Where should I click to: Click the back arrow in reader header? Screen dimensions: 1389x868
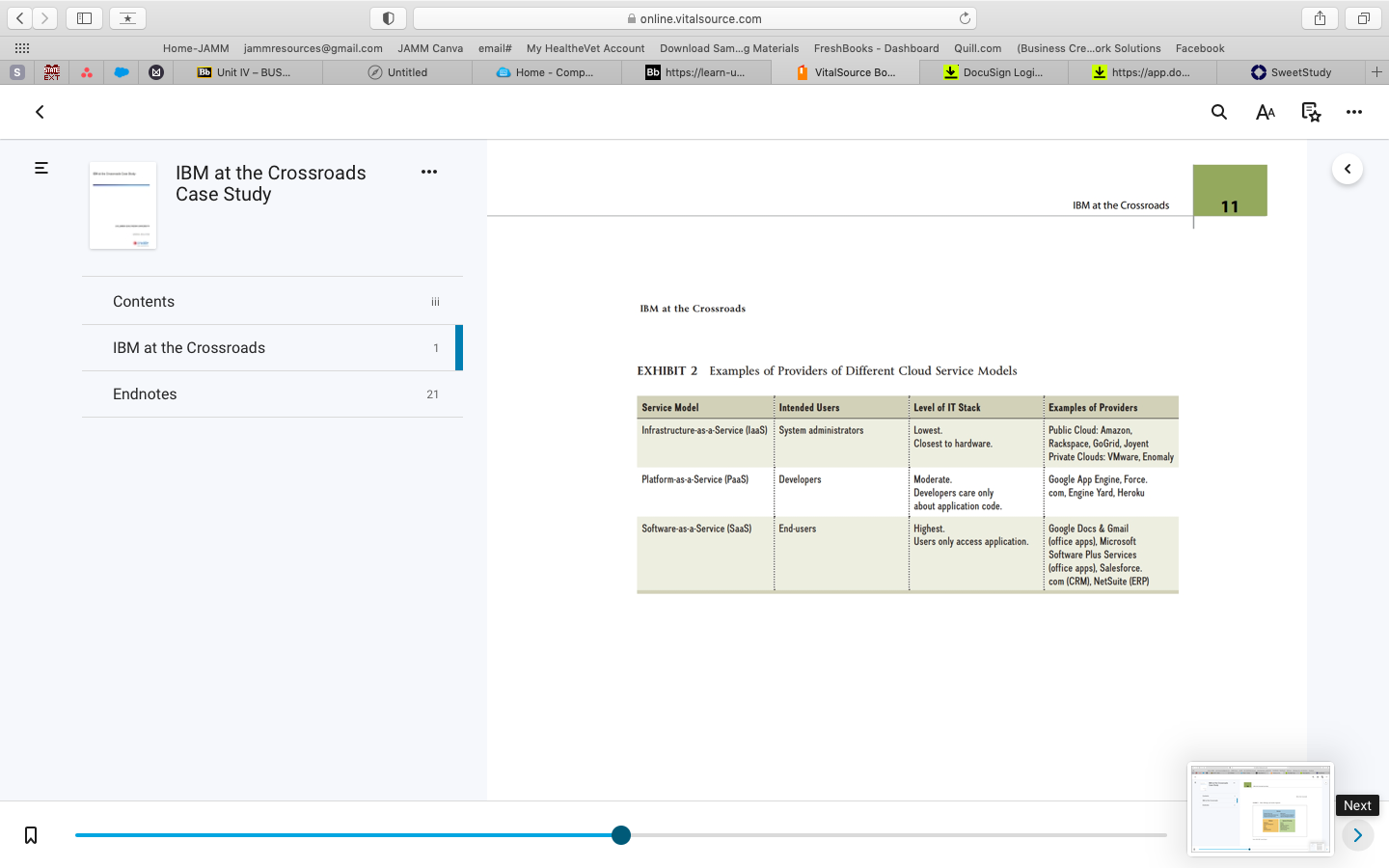(40, 112)
